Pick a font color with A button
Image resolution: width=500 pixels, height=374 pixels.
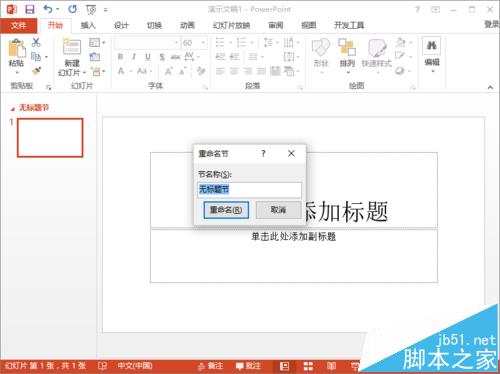(121, 71)
